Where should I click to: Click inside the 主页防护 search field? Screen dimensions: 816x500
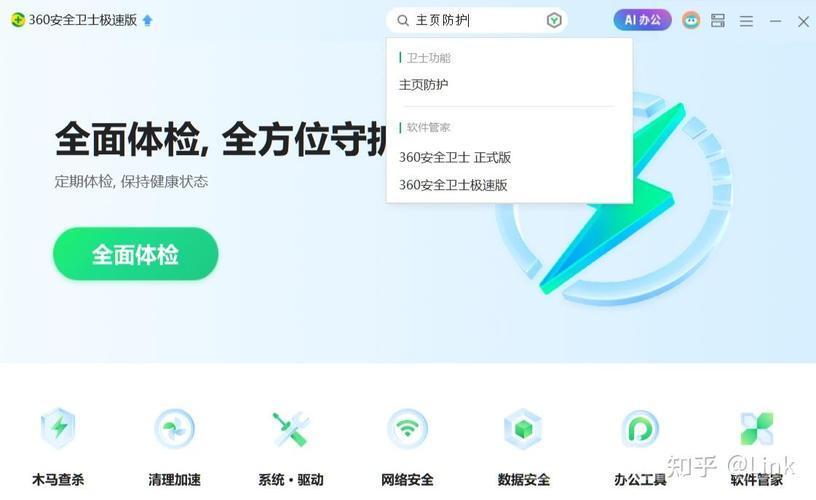point(477,20)
